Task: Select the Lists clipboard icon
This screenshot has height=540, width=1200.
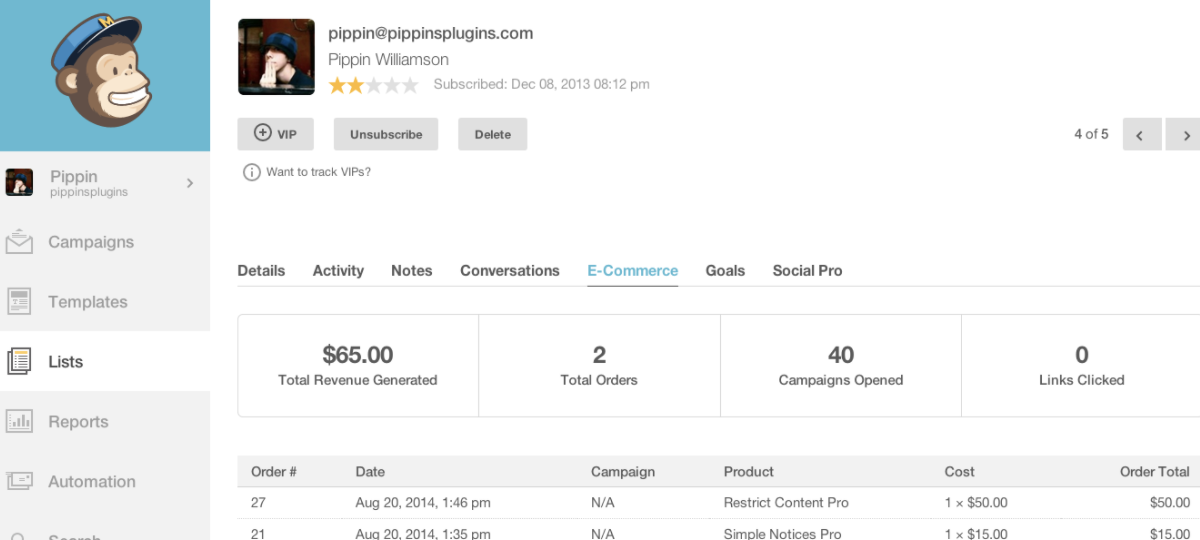Action: pyautogui.click(x=20, y=361)
